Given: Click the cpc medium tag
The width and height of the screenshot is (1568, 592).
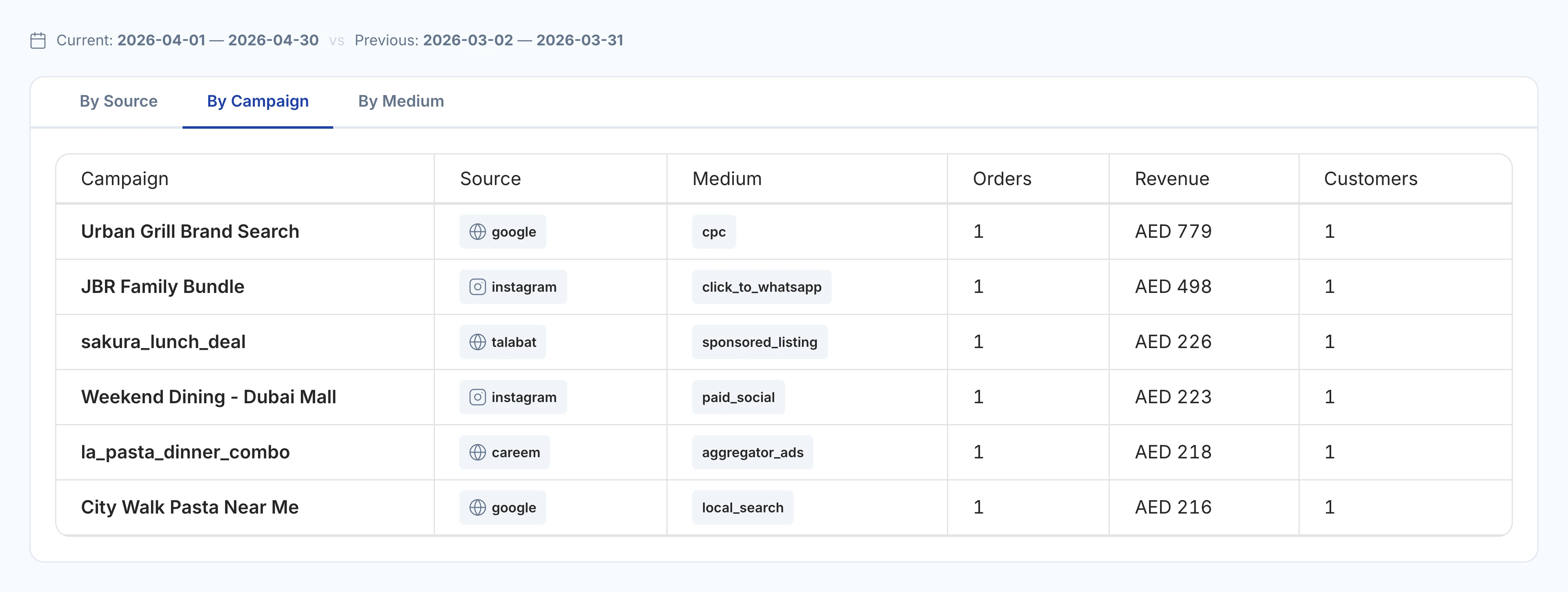Looking at the screenshot, I should coord(714,232).
